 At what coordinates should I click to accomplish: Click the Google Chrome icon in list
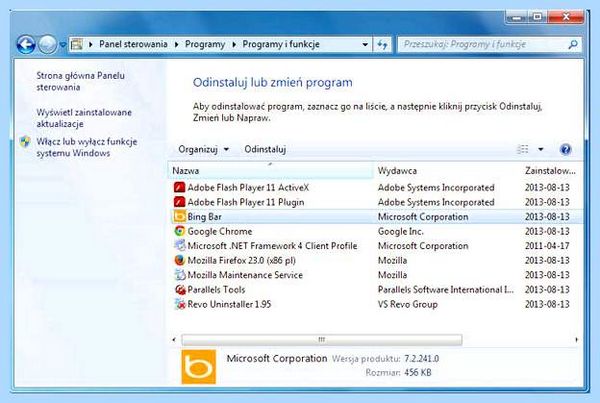point(179,231)
